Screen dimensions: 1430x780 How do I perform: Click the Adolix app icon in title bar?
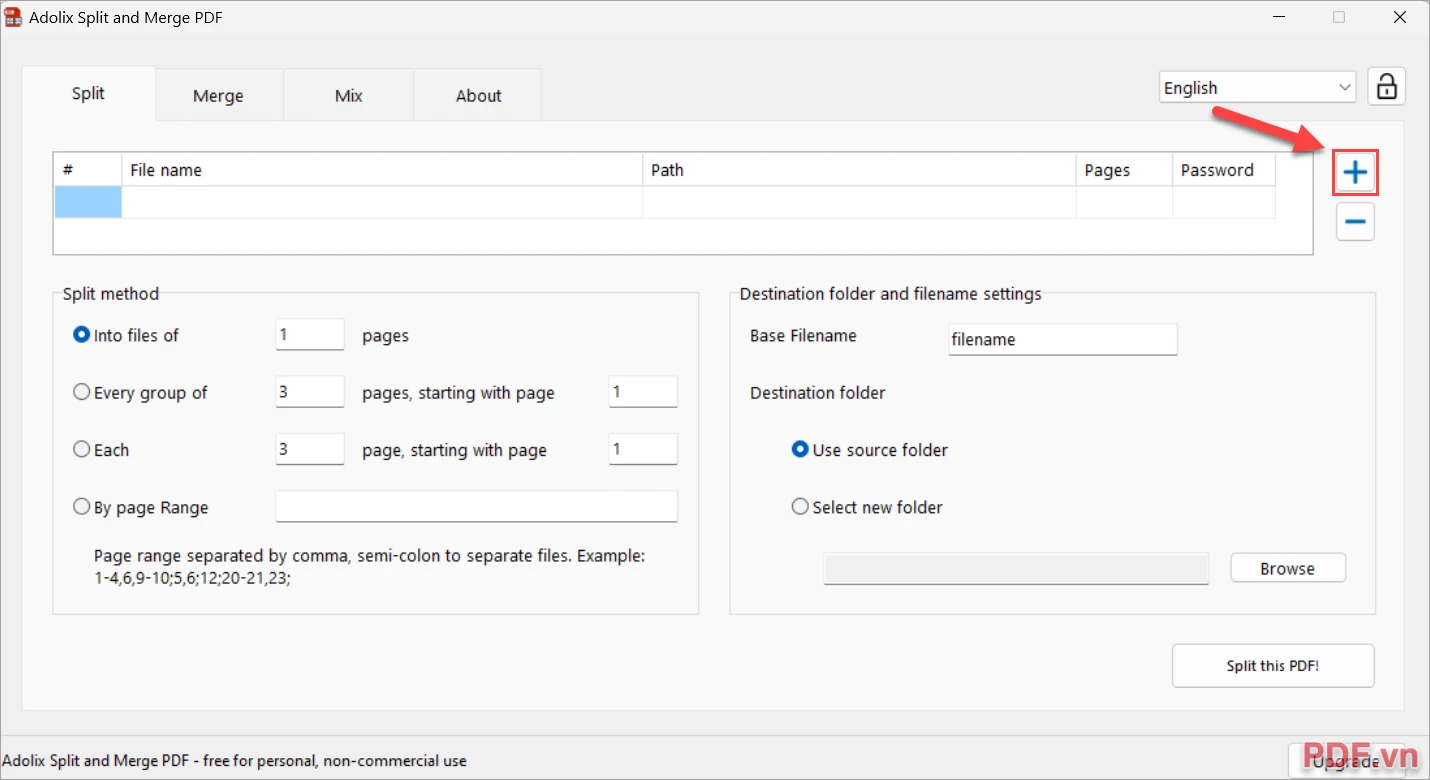click(x=13, y=17)
